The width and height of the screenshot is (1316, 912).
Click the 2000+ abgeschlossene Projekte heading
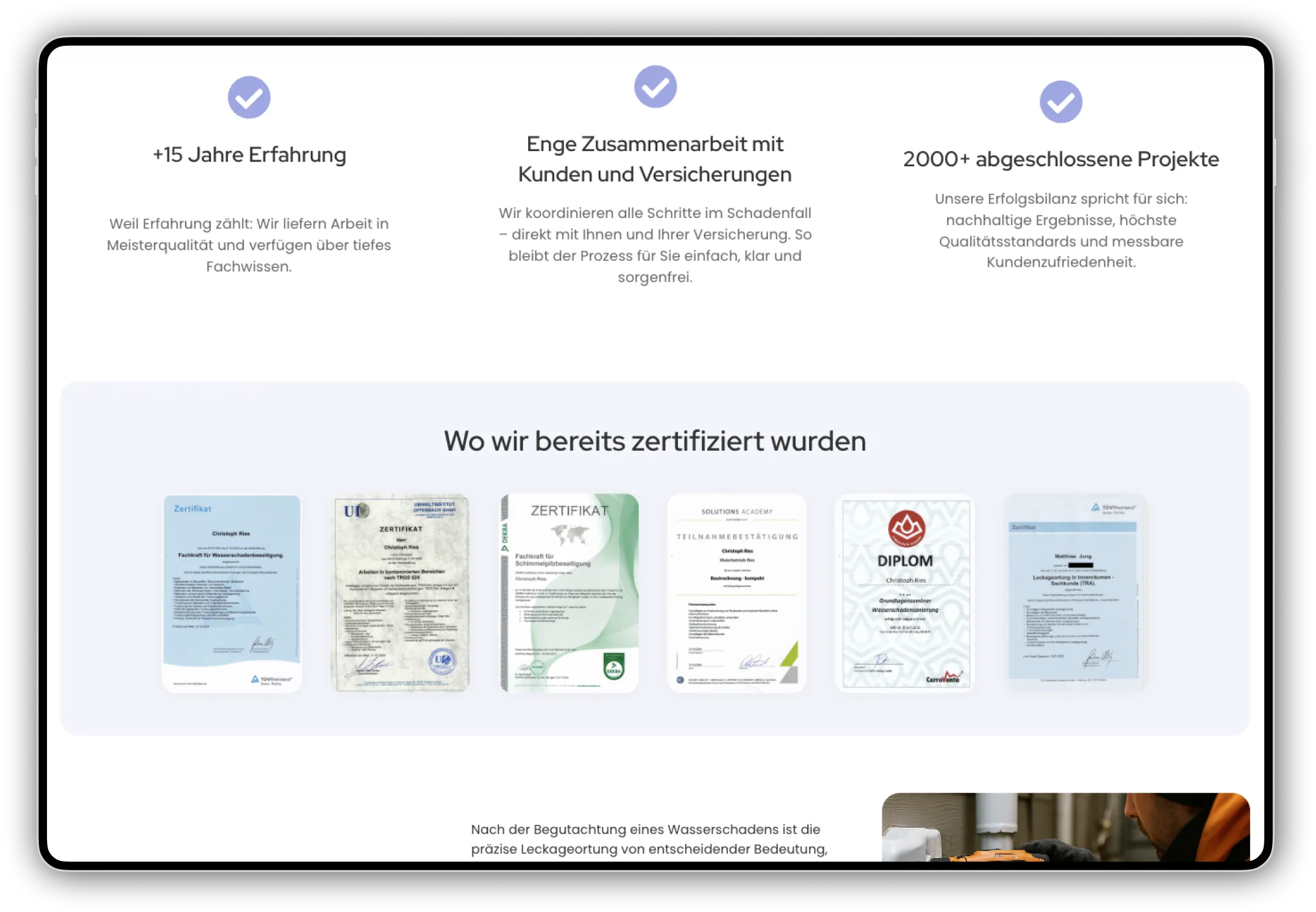tap(1060, 159)
